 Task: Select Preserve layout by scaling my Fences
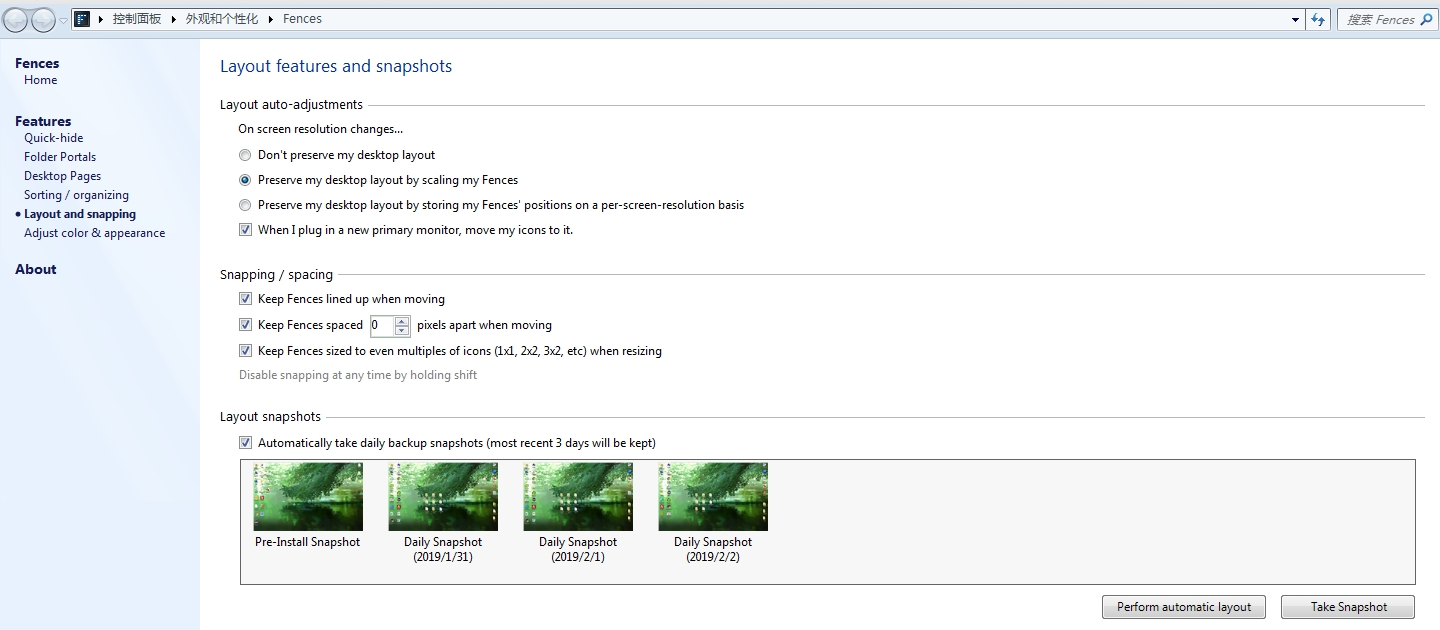tap(245, 180)
